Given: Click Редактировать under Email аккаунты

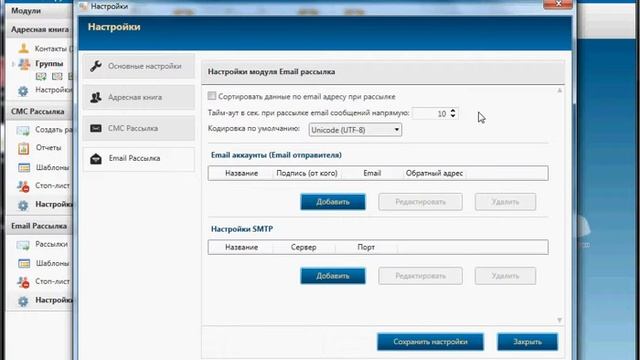Looking at the screenshot, I should click(420, 202).
